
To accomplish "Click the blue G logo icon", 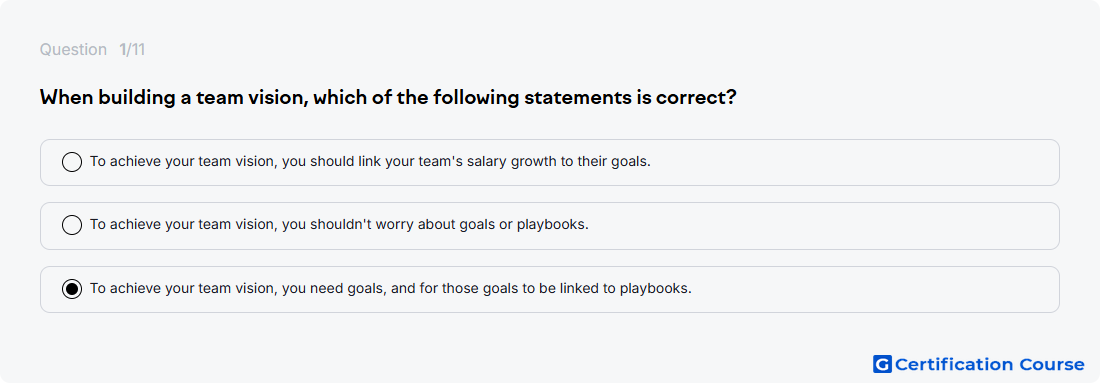I will [x=882, y=364].
